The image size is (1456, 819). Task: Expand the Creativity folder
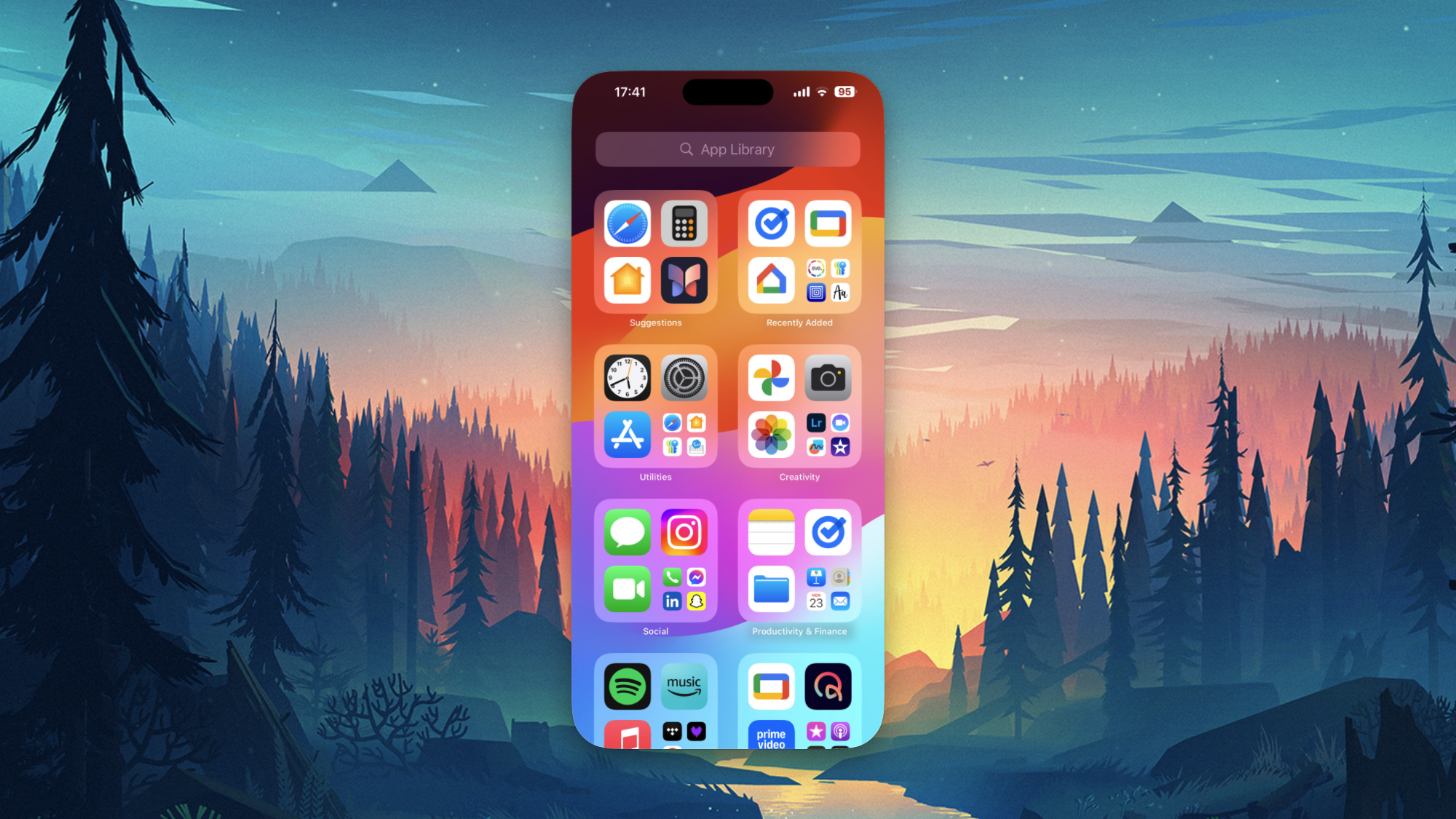point(800,414)
